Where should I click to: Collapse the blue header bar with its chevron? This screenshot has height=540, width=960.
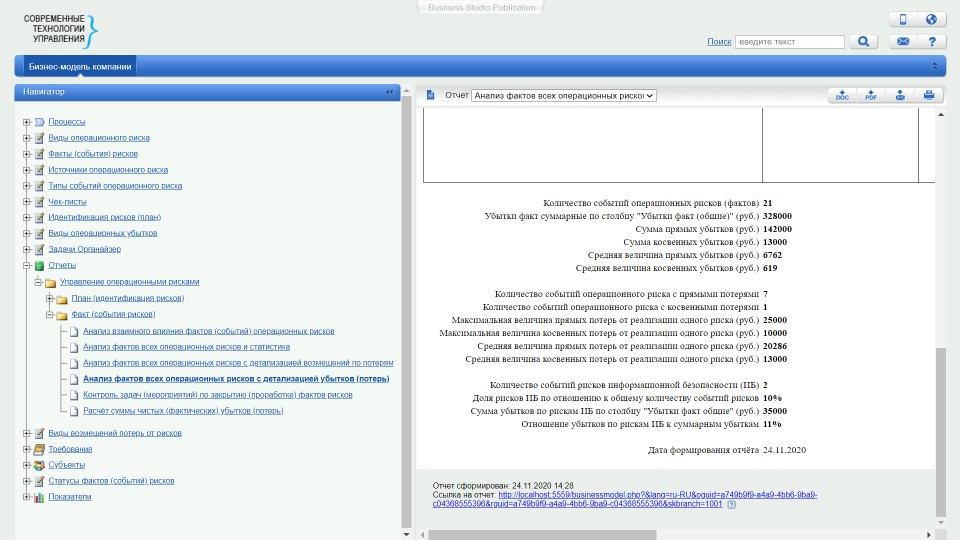point(935,66)
